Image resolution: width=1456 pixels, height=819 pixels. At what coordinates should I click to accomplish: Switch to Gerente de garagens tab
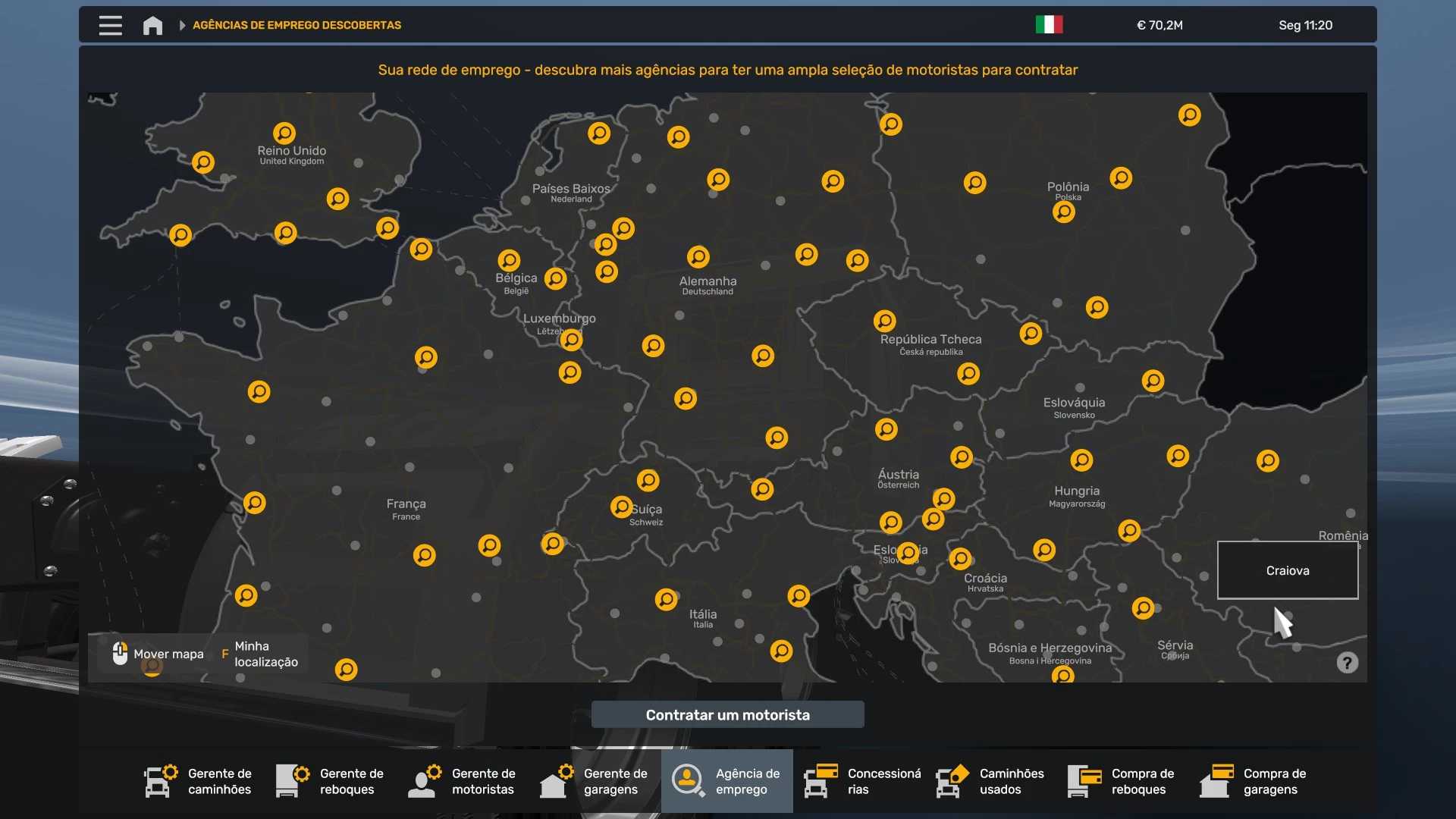595,781
